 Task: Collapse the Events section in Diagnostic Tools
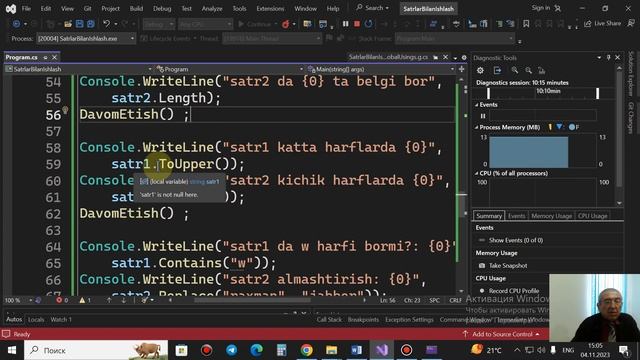(x=476, y=105)
